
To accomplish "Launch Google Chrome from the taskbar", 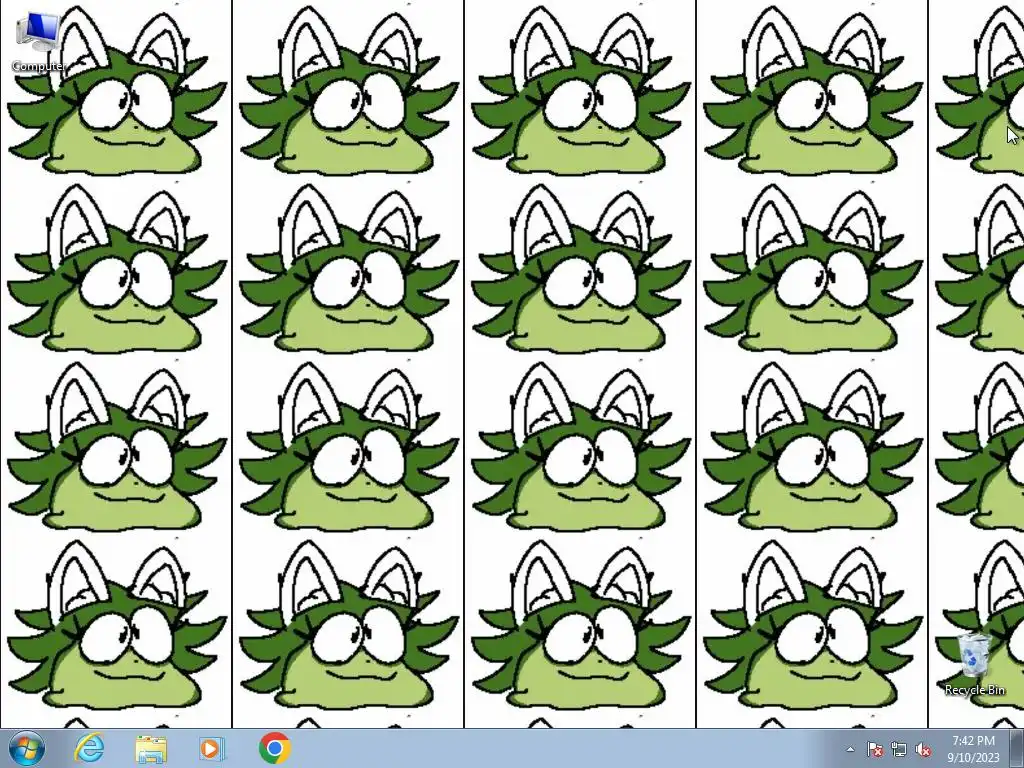I will click(274, 748).
